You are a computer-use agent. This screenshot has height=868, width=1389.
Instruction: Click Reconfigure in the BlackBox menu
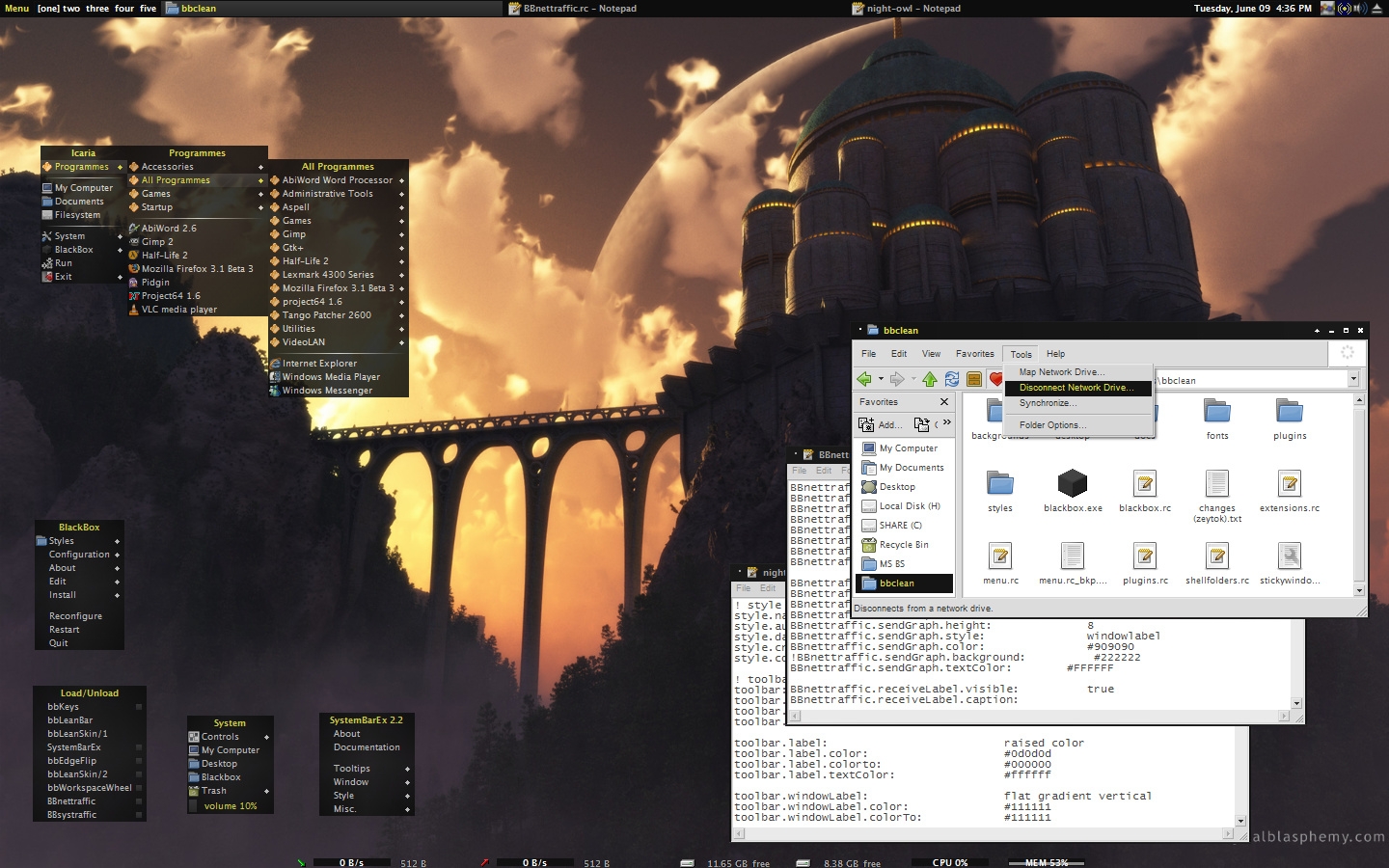point(75,616)
